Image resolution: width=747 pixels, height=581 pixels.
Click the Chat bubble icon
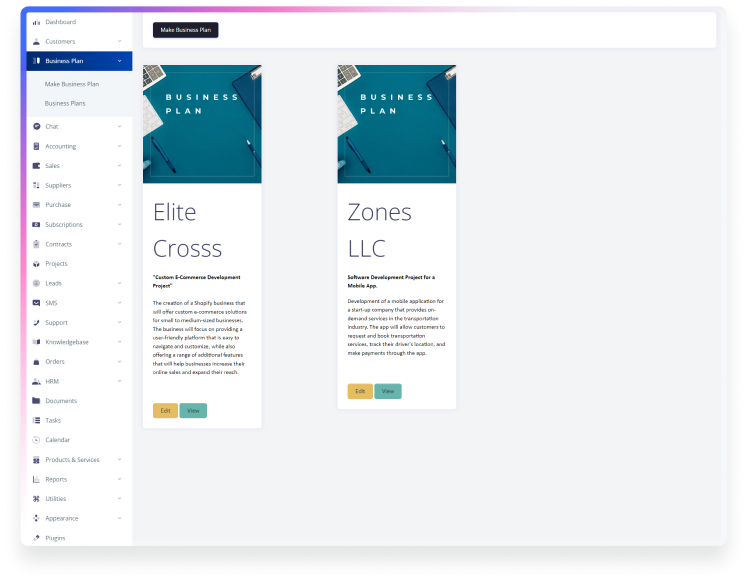pos(36,127)
